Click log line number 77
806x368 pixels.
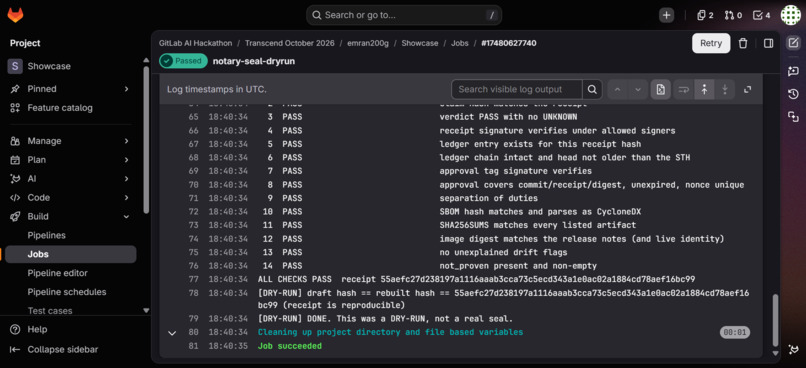click(x=193, y=280)
